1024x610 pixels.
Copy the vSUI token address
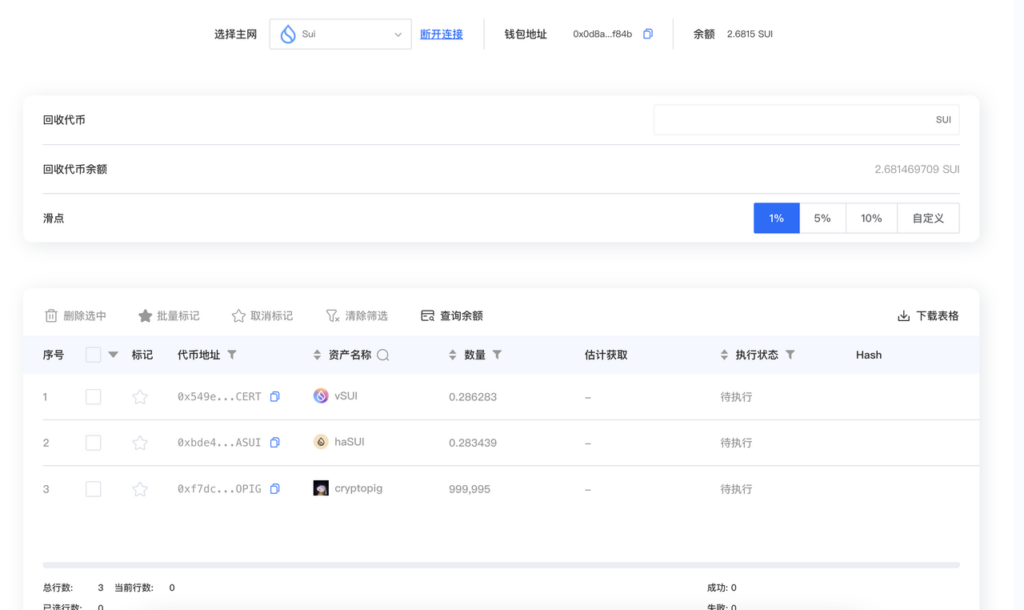(275, 396)
